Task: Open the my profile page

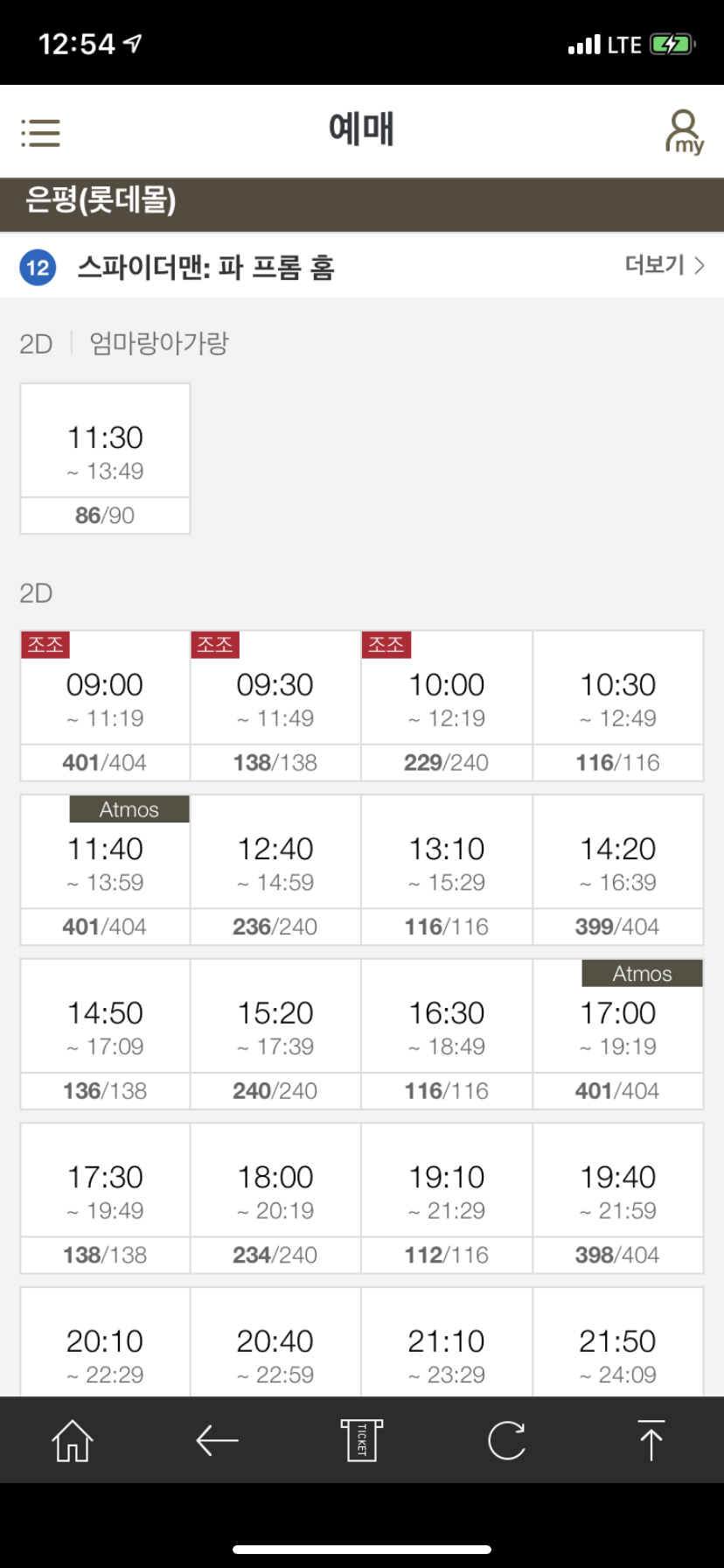Action: click(x=684, y=132)
